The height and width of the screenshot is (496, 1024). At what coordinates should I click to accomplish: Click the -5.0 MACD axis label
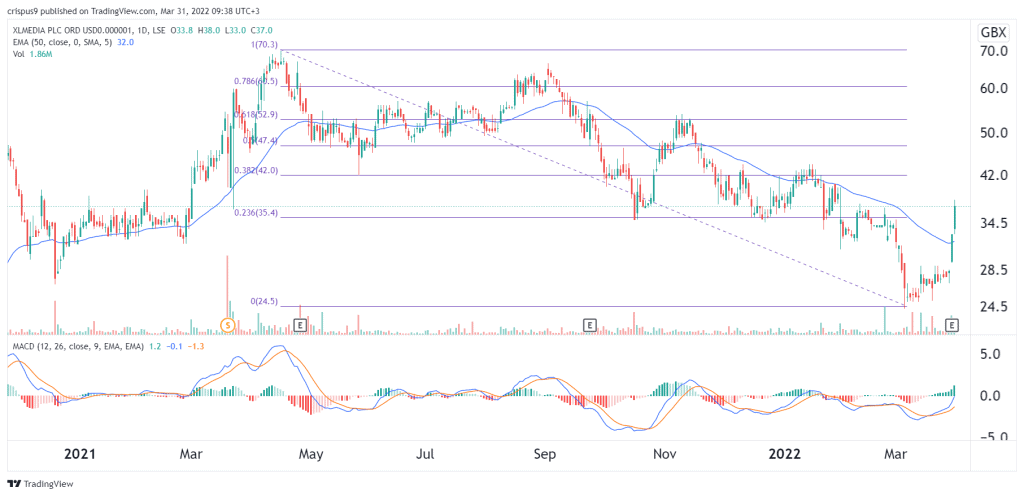click(x=997, y=437)
